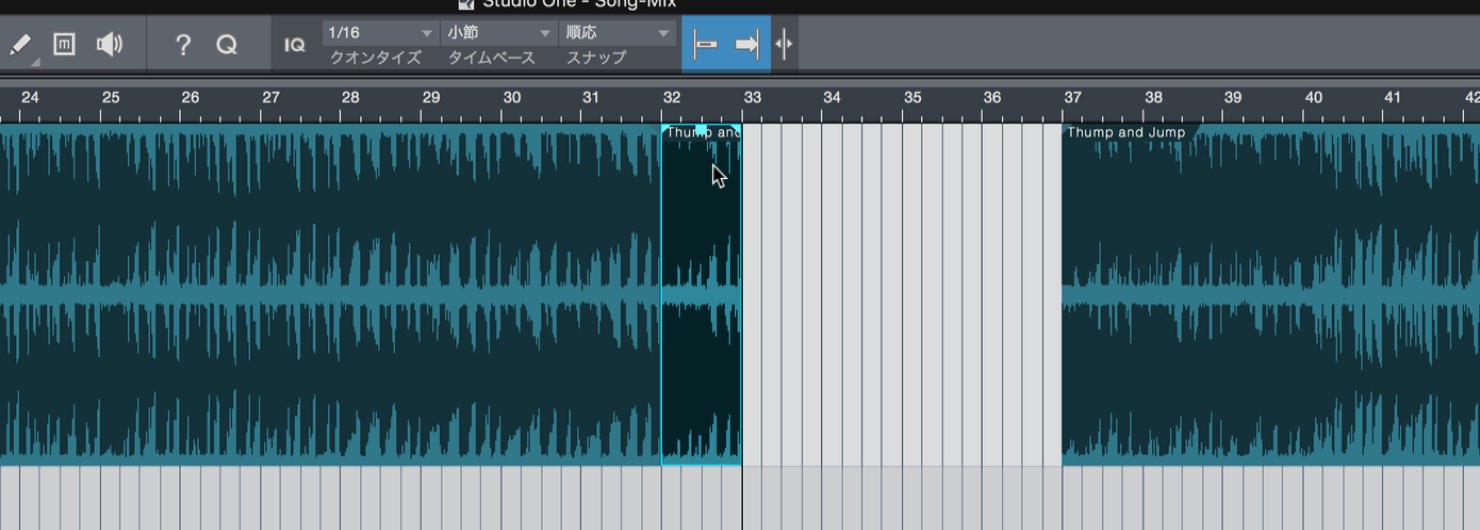Click the タイムベース label
The height and width of the screenshot is (530, 1480).
[491, 58]
